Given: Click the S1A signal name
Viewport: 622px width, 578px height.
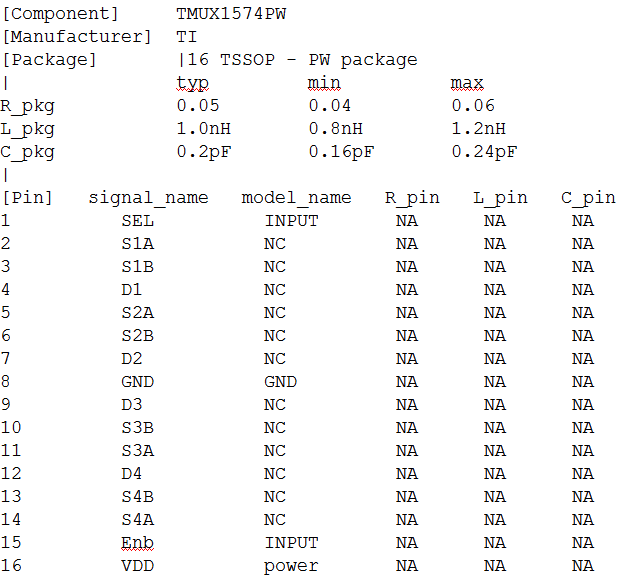Looking at the screenshot, I should click(x=138, y=244).
